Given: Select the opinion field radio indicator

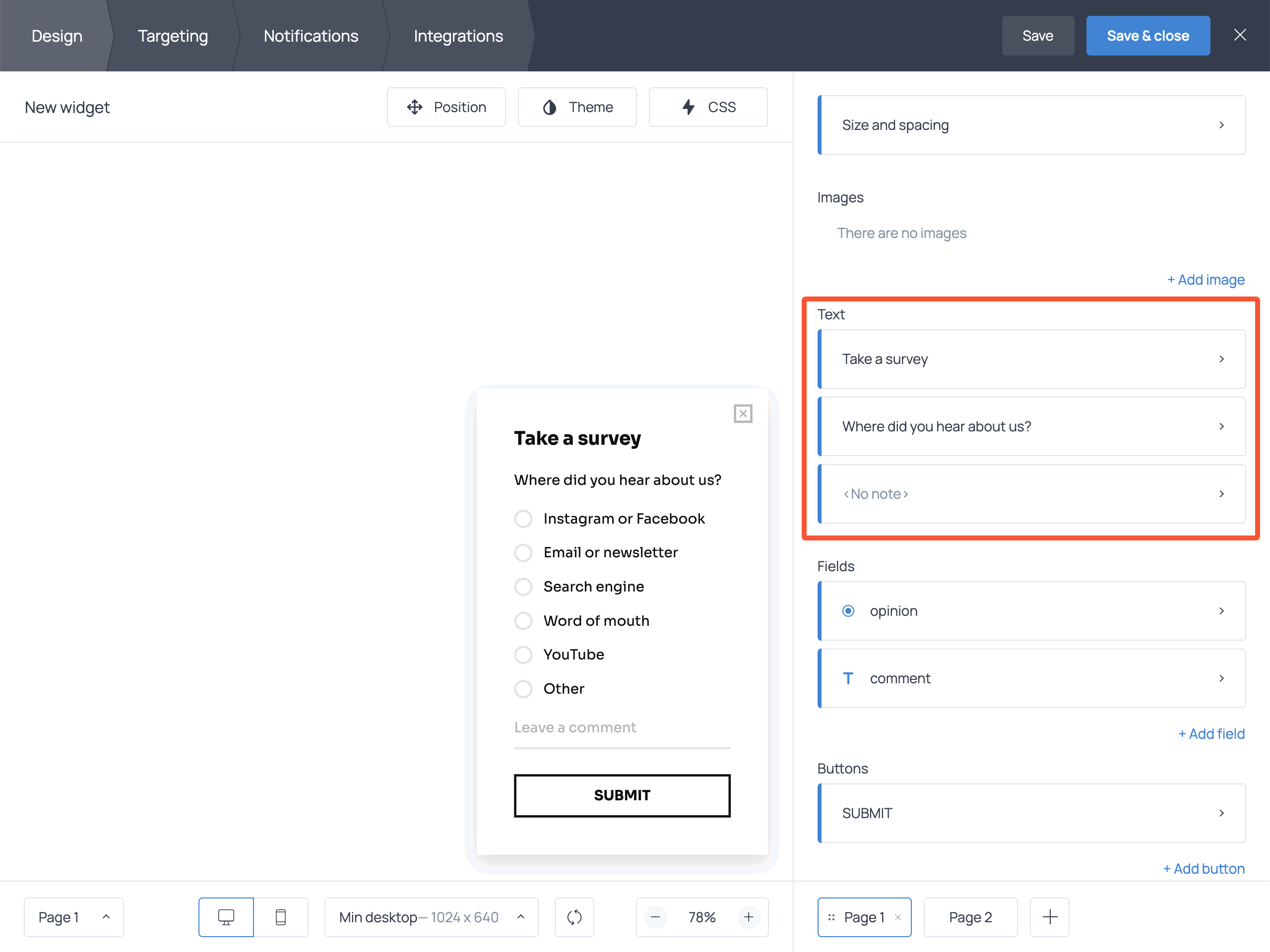Looking at the screenshot, I should click(848, 610).
